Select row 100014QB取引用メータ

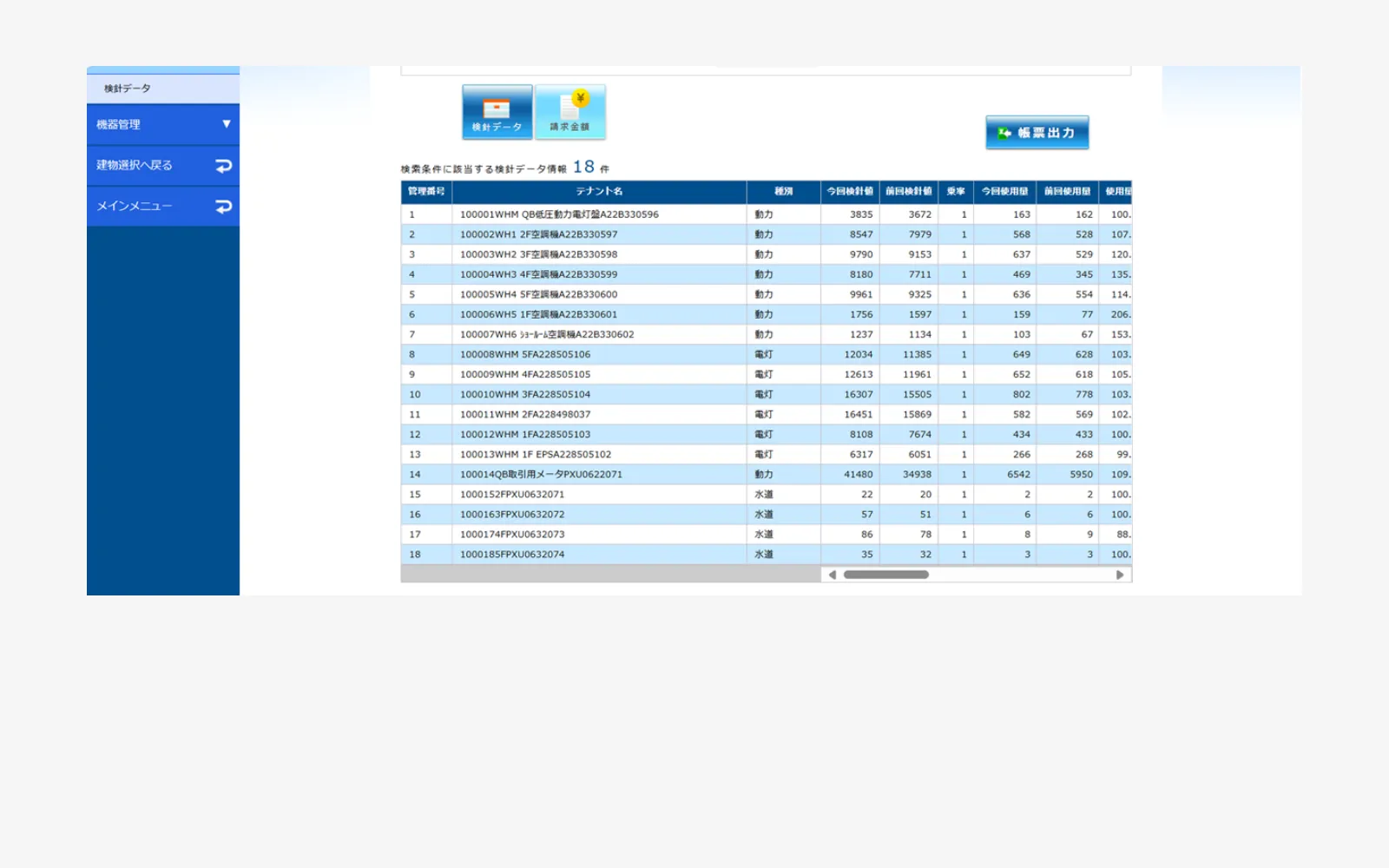point(541,475)
